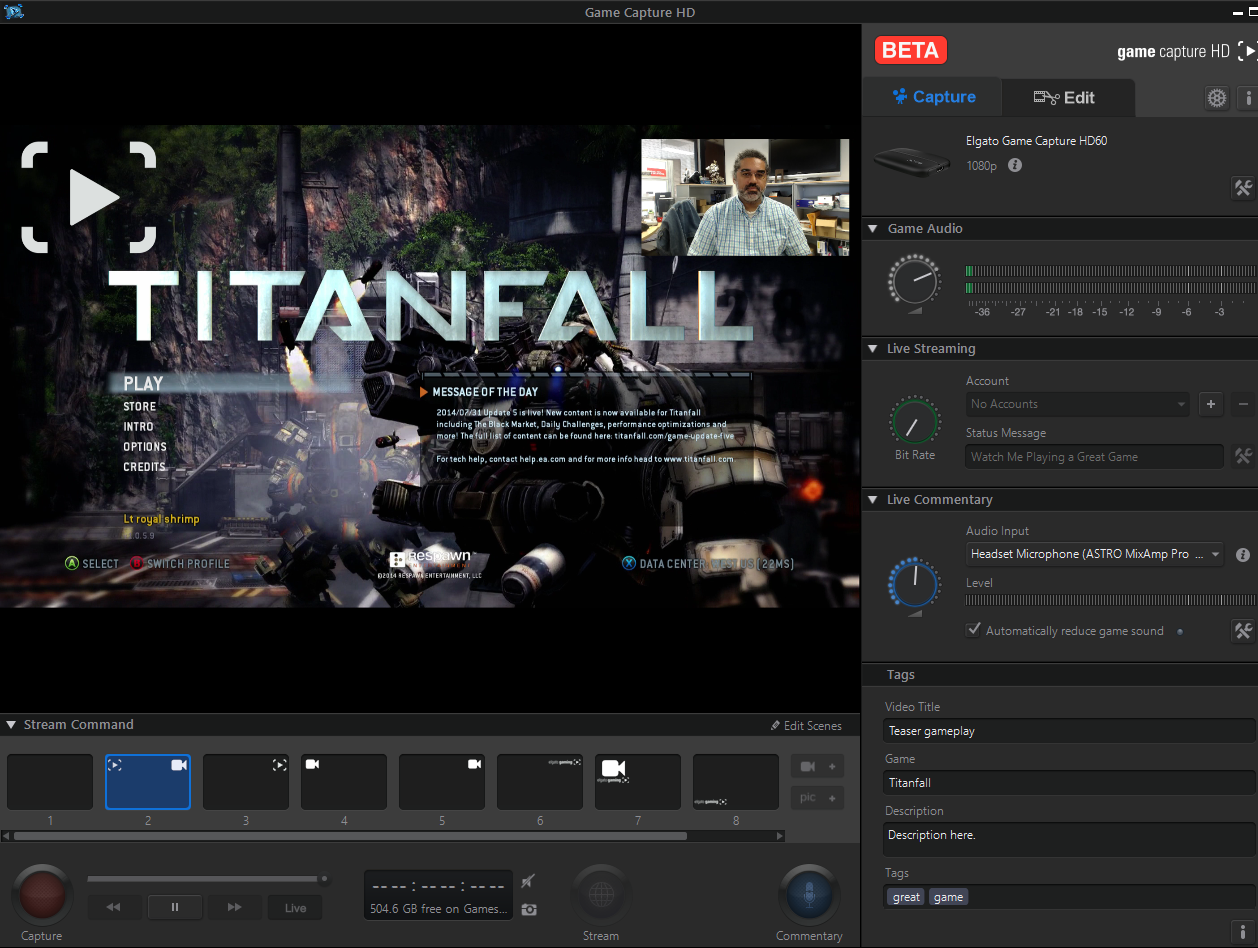Open the Headset Microphone audio input dropdown
Viewport: 1258px width, 948px height.
(1095, 554)
